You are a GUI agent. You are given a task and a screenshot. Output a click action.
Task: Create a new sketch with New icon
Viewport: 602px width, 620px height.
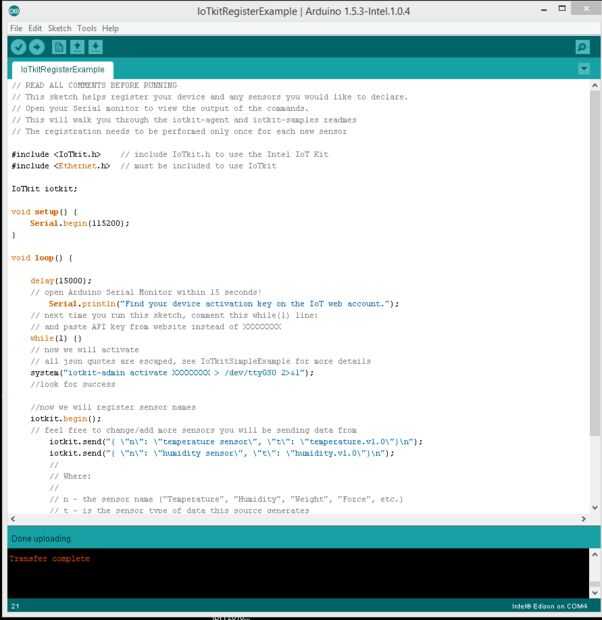59,47
